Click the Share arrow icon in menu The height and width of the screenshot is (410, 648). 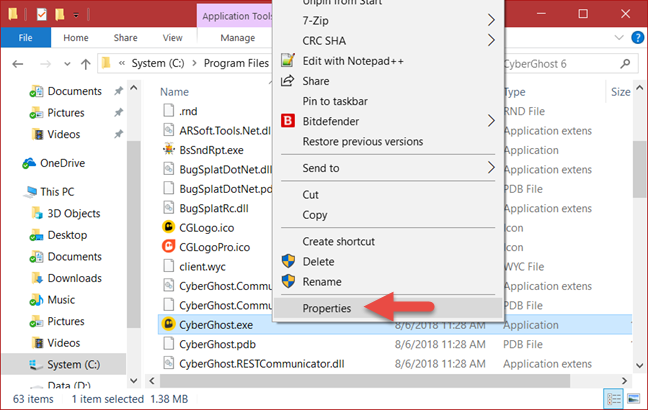(x=288, y=81)
